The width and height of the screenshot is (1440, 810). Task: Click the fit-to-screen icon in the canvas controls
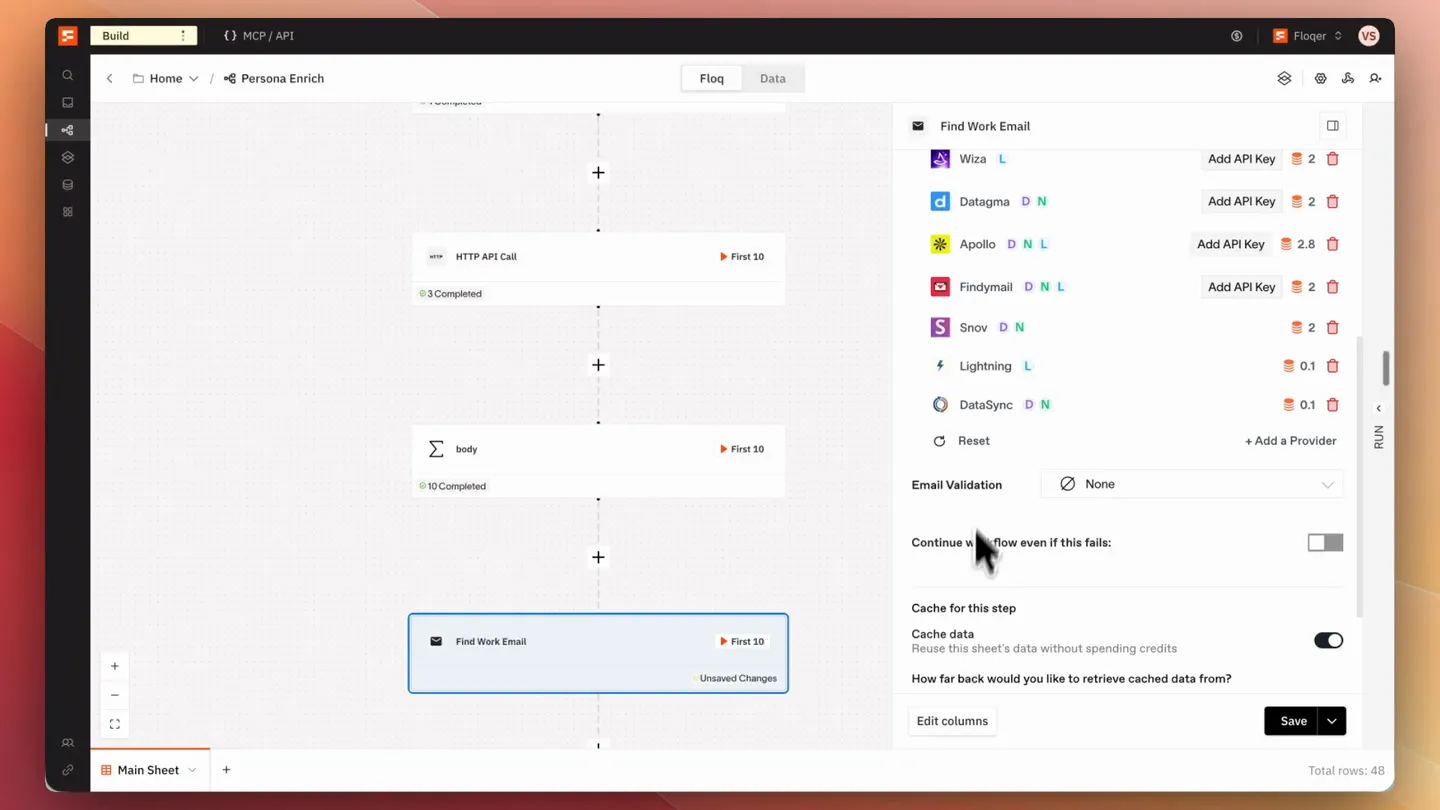[x=115, y=724]
